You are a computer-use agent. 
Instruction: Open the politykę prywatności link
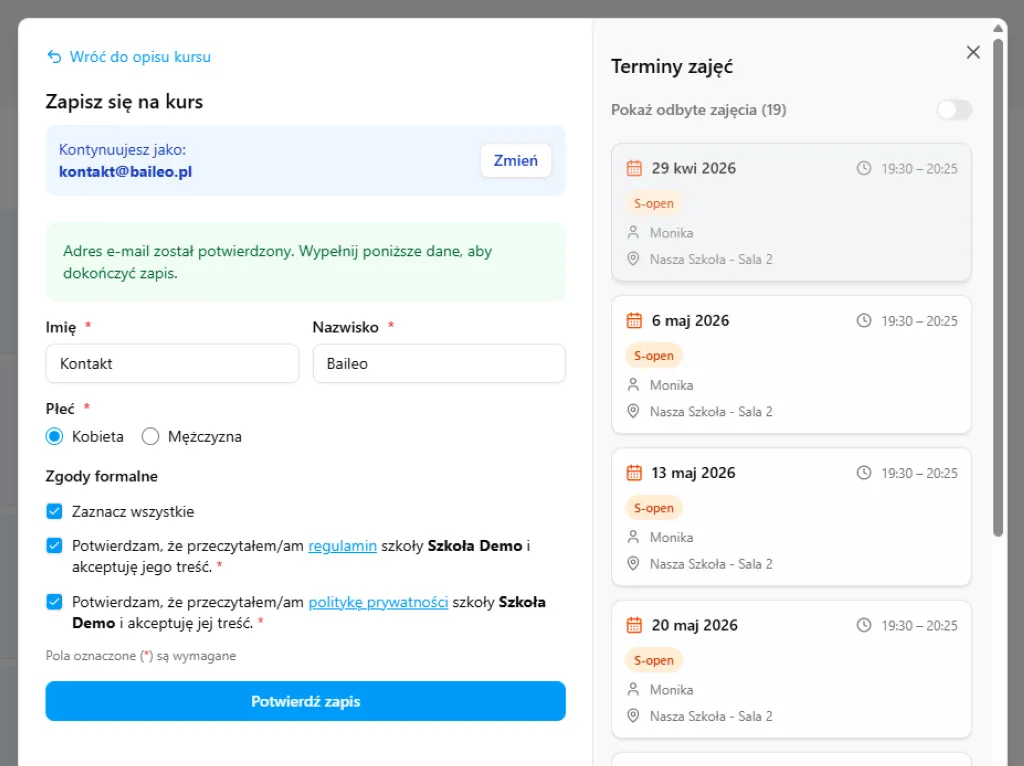tap(378, 602)
